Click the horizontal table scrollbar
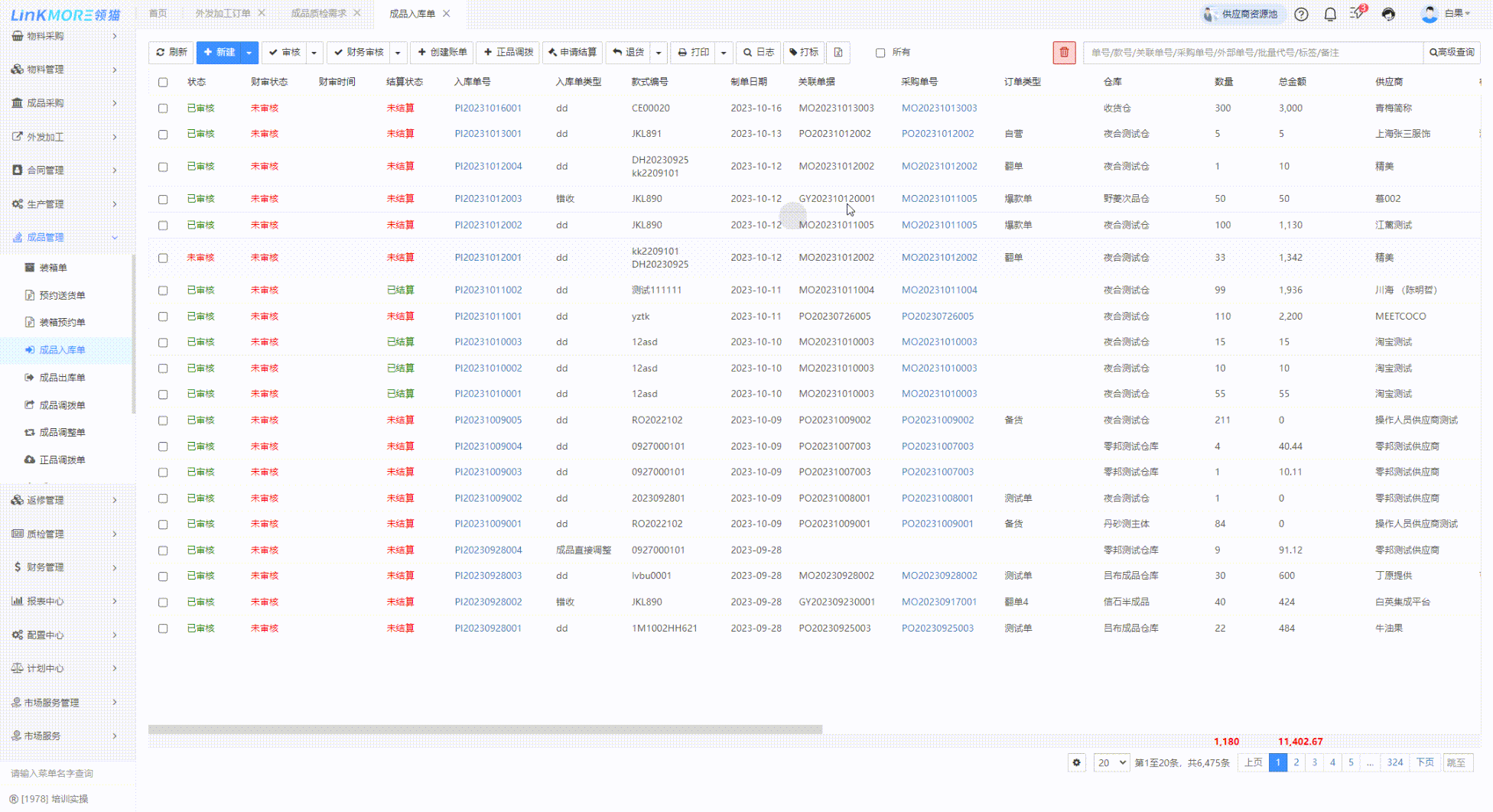This screenshot has height=812, width=1493. tap(485, 729)
